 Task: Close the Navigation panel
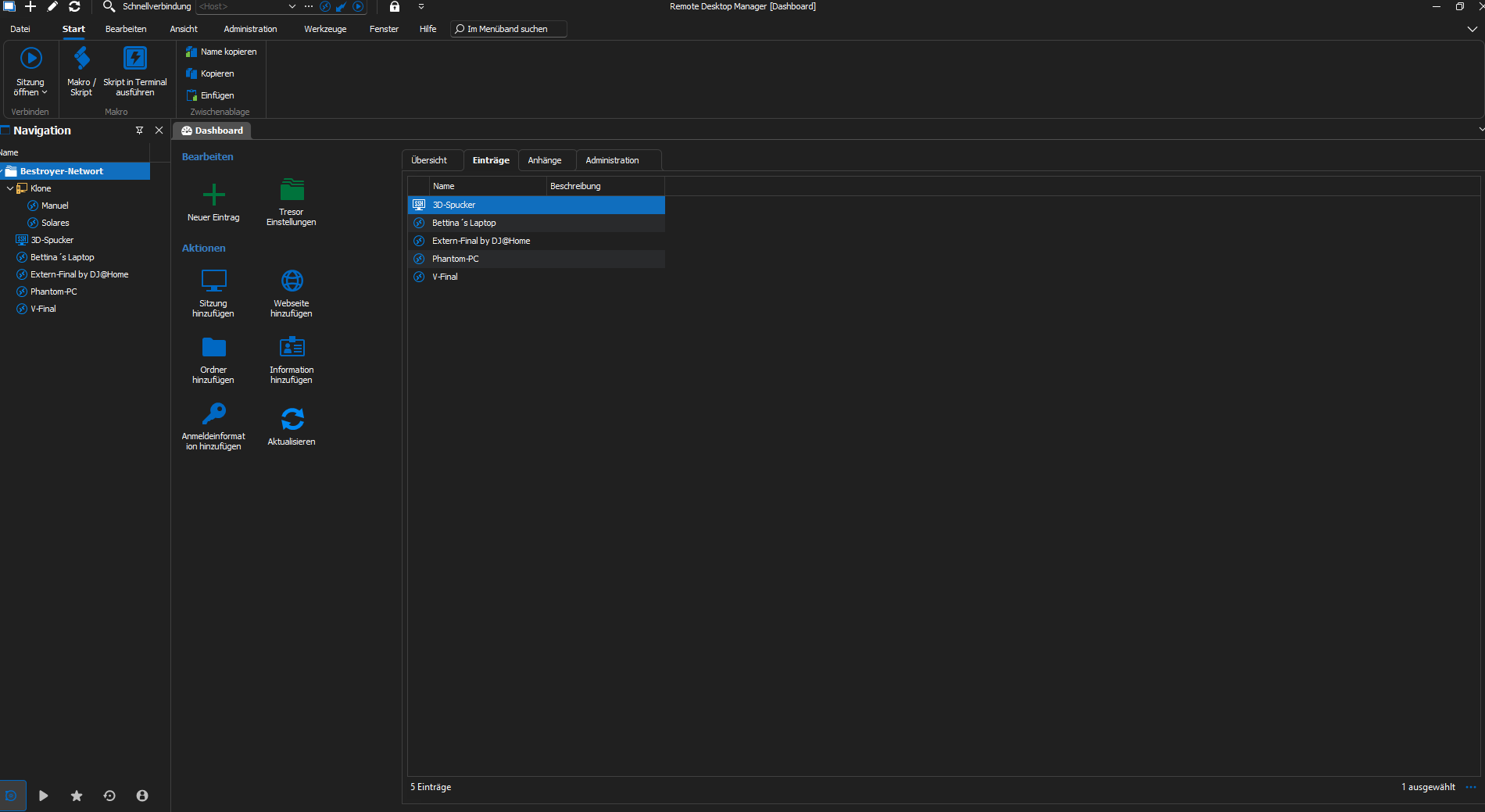159,131
